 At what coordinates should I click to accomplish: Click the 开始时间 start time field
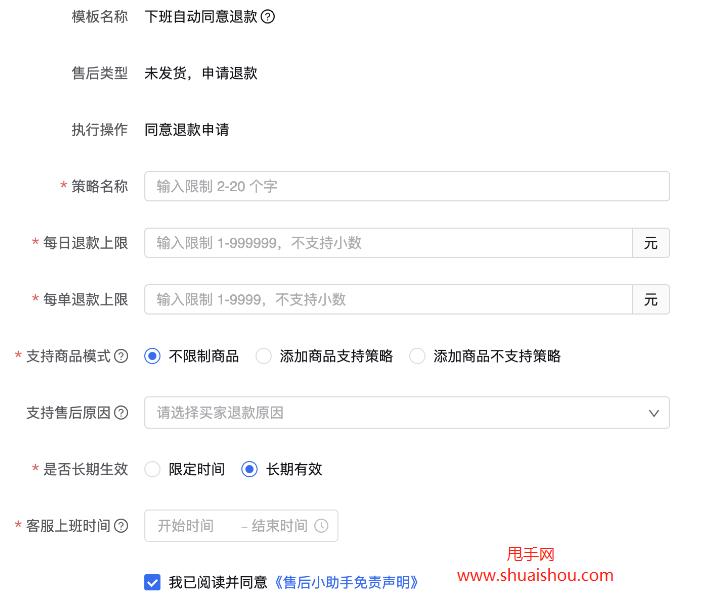pyautogui.click(x=186, y=526)
